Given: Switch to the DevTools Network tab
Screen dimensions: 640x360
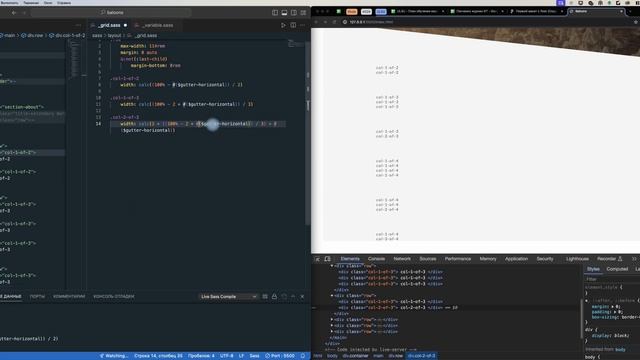Looking at the screenshot, I should (402, 259).
